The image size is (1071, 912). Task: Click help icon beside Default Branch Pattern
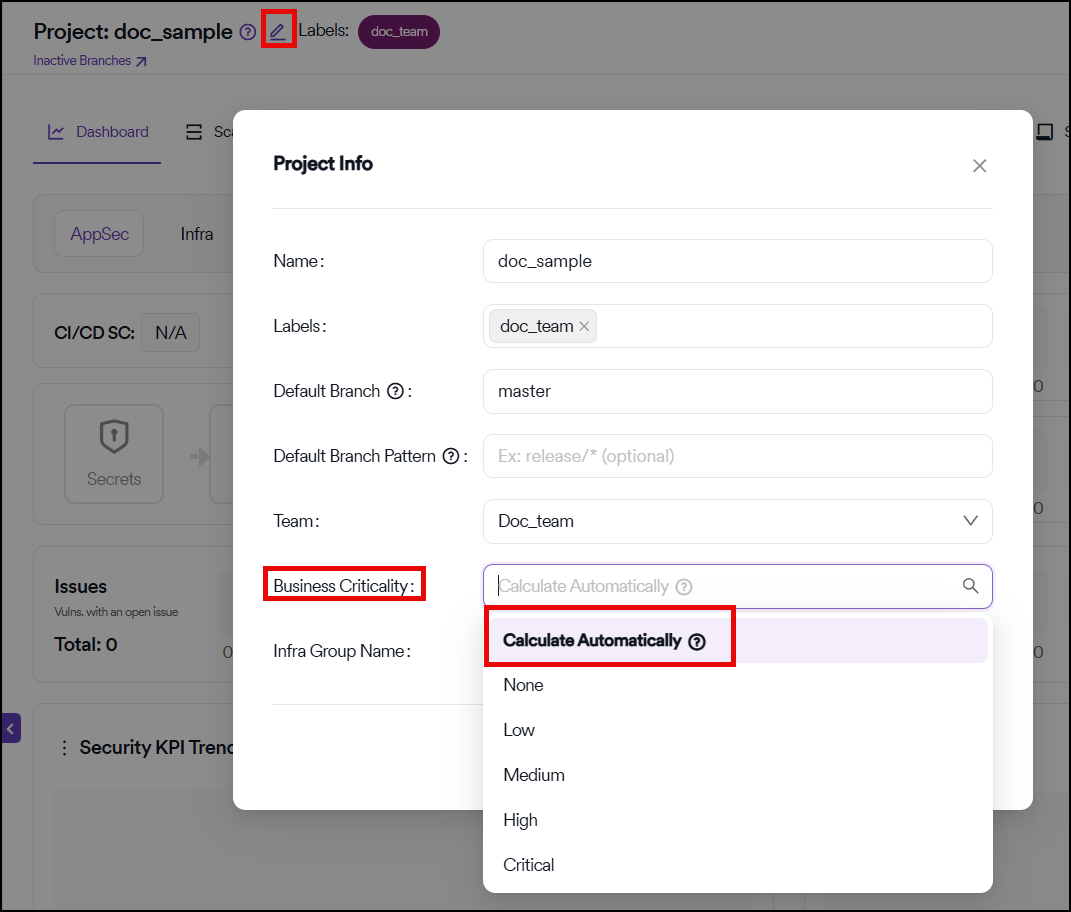point(451,456)
